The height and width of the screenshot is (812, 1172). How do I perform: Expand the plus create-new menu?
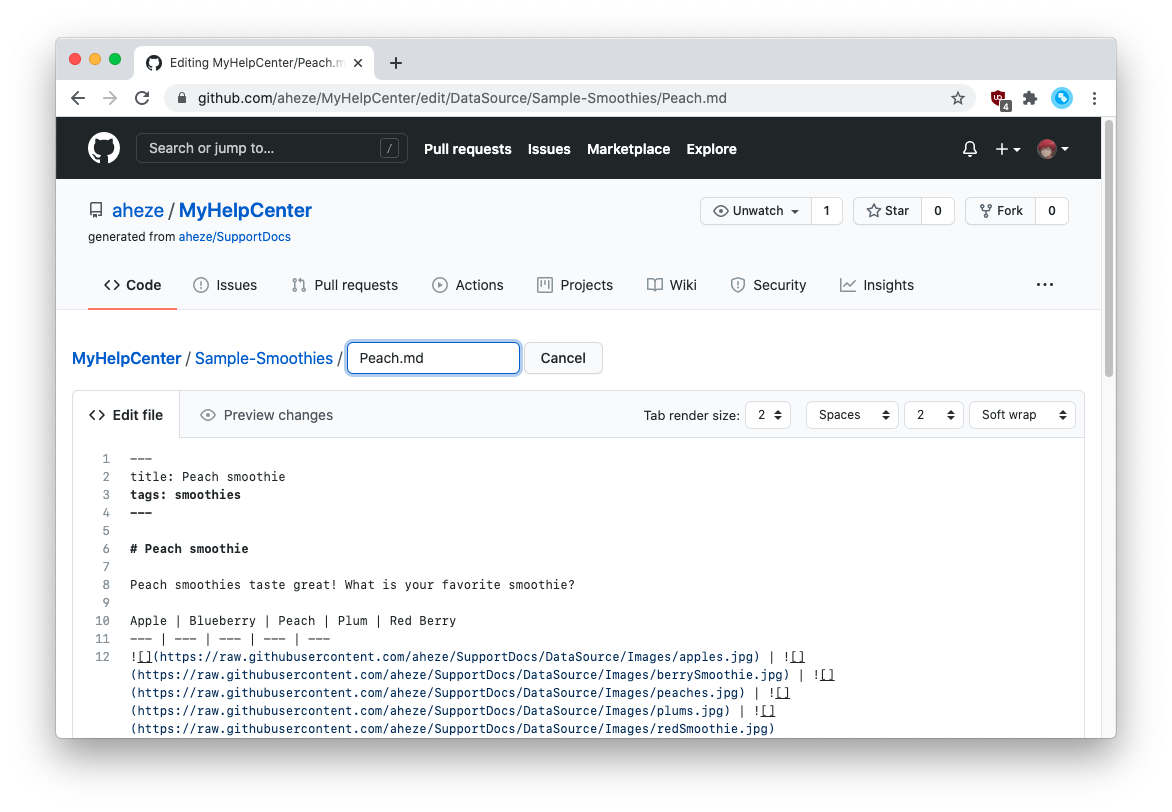[1008, 149]
